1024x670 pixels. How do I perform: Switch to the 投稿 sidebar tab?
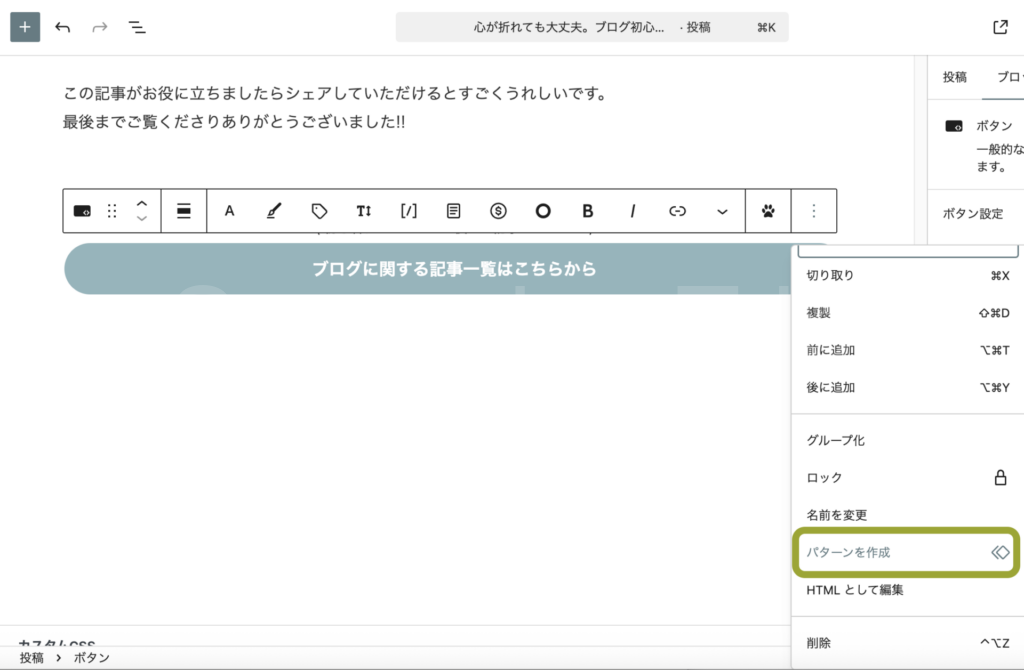point(954,77)
